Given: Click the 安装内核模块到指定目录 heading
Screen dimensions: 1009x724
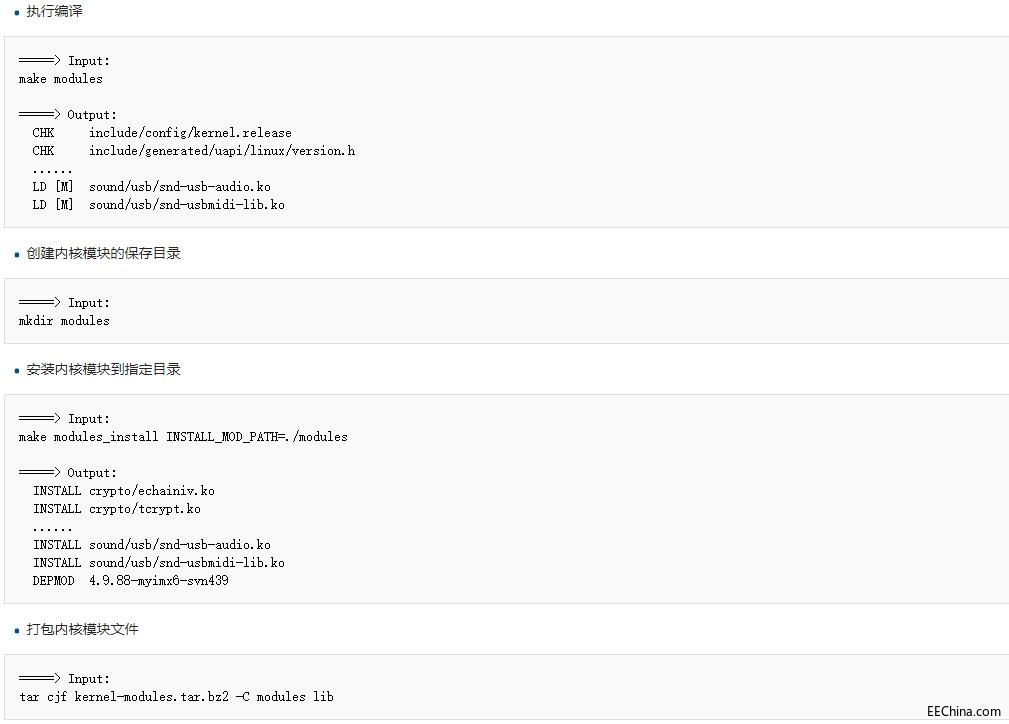Looking at the screenshot, I should point(103,370).
